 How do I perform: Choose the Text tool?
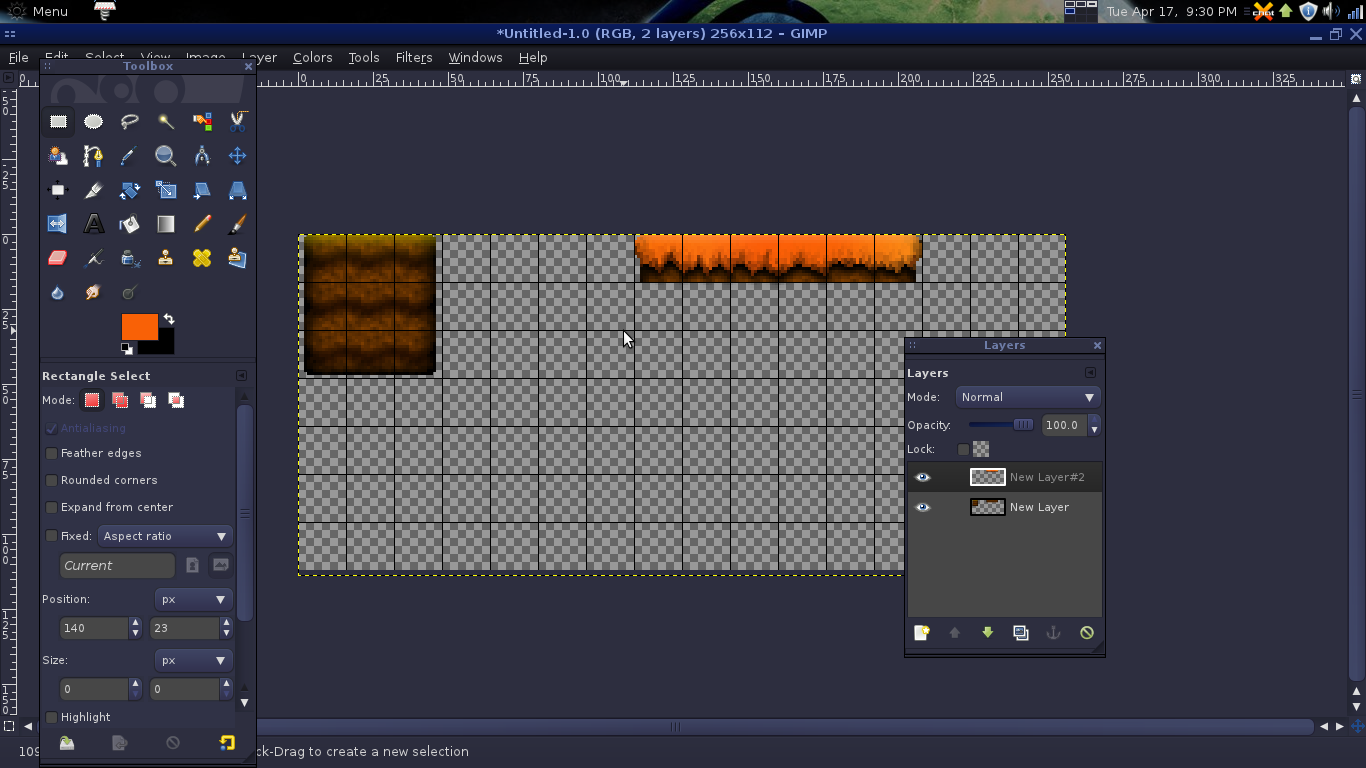pyautogui.click(x=93, y=224)
